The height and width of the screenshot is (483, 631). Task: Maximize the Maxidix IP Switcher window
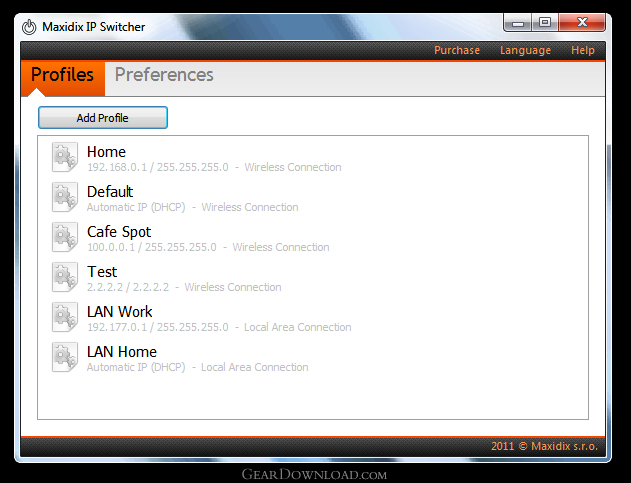tap(545, 23)
